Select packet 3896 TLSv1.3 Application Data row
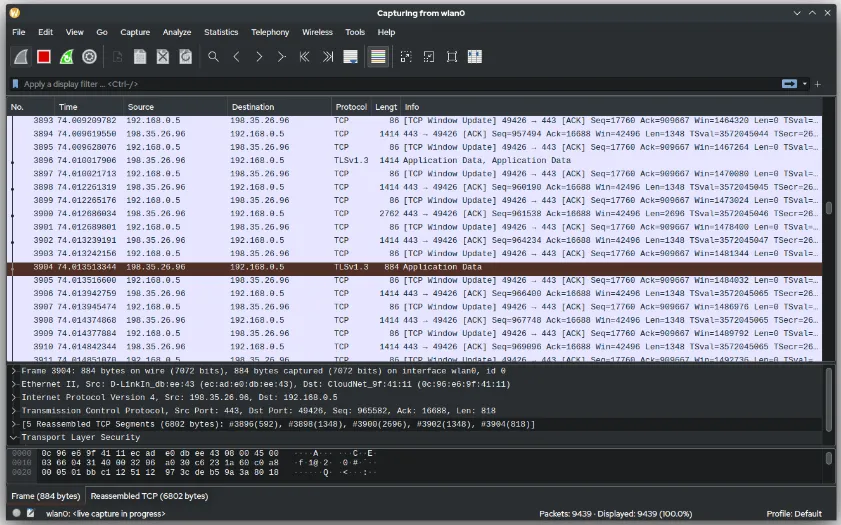 tap(415, 160)
